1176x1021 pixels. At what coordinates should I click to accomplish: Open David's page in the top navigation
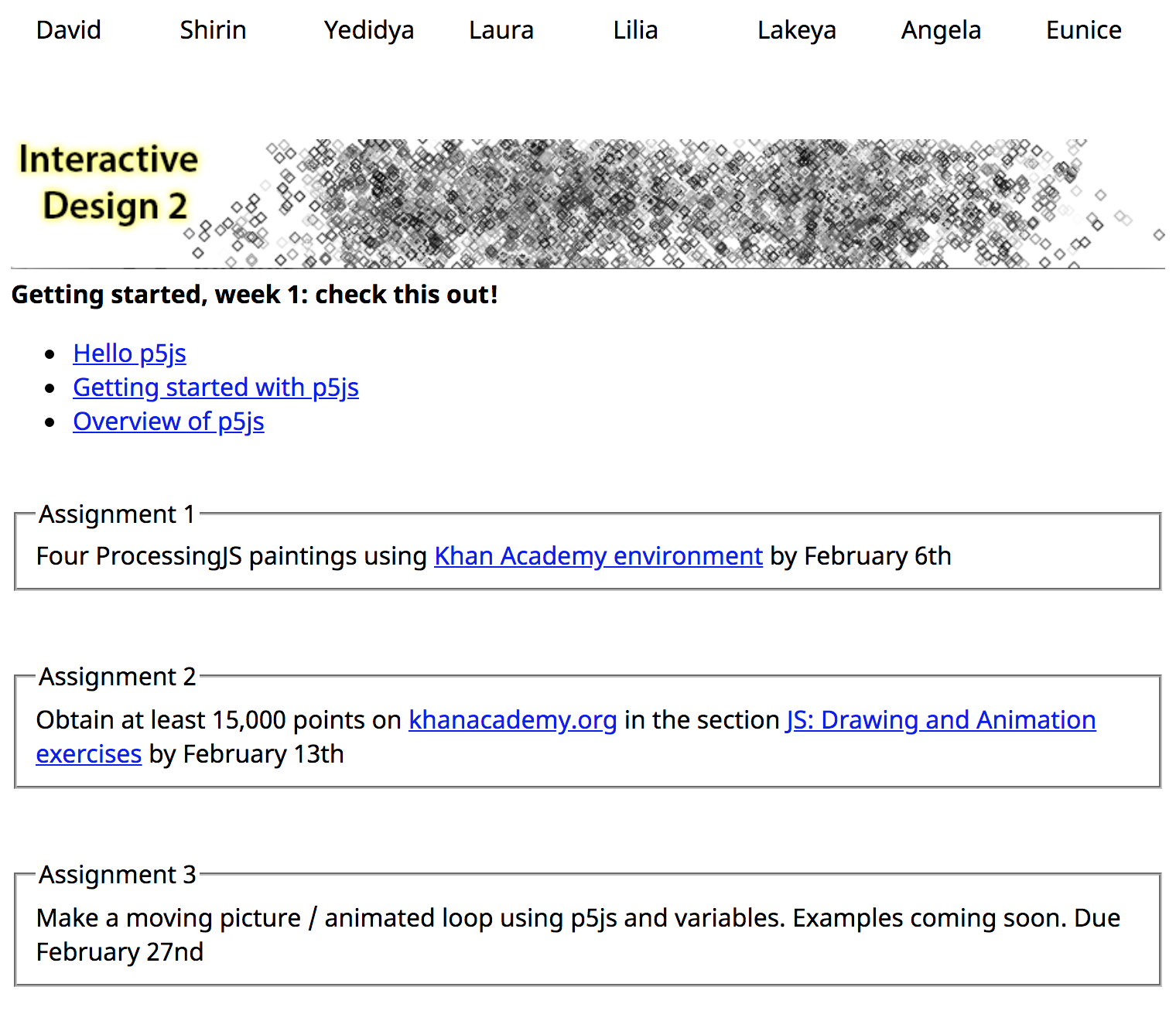tap(69, 30)
